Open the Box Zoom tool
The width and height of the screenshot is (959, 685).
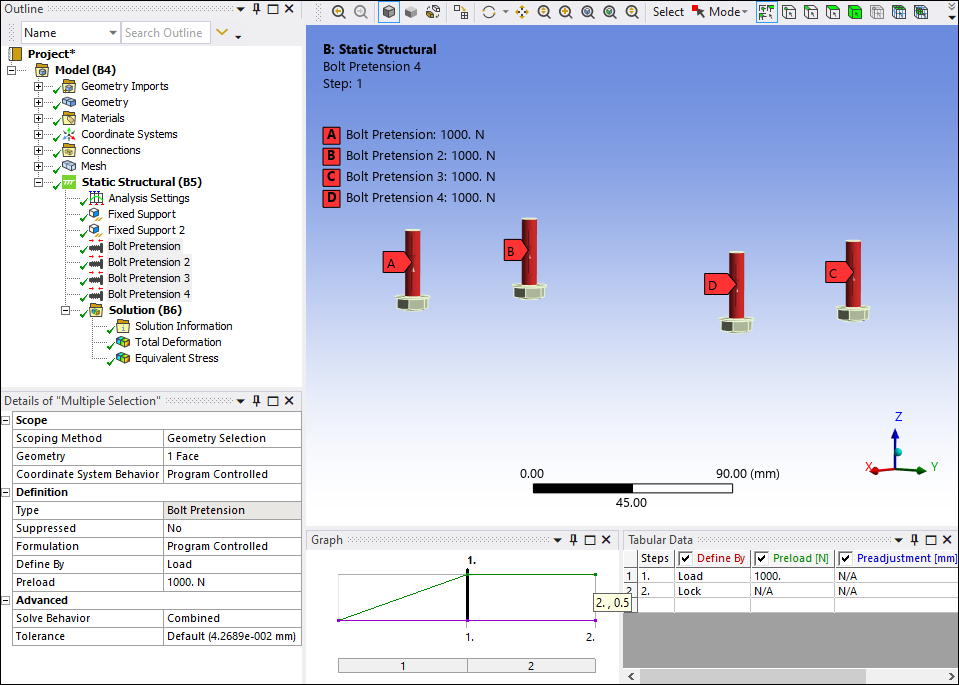tap(544, 10)
